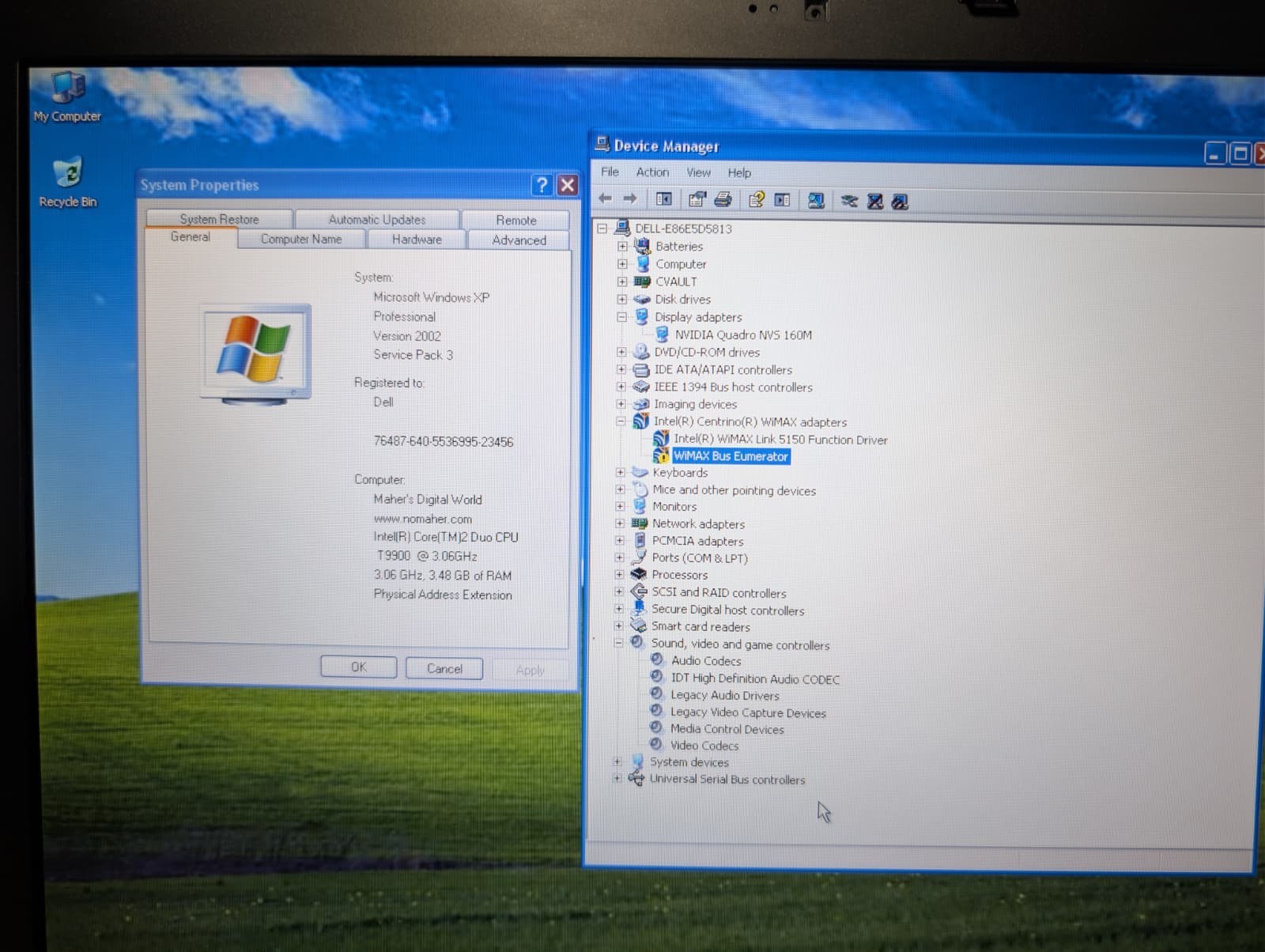Click the help question mark in System Properties
1265x952 pixels.
tap(542, 185)
